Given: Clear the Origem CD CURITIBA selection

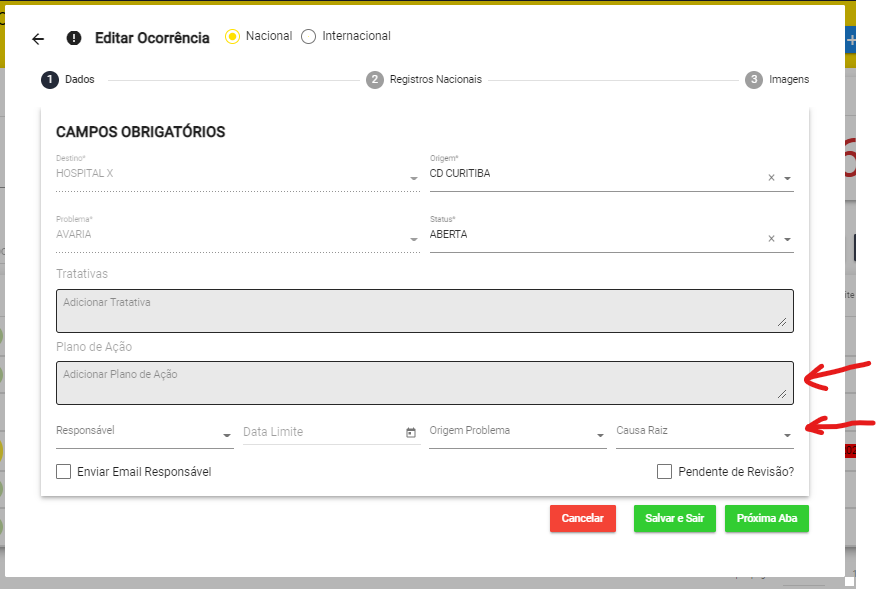Looking at the screenshot, I should [771, 178].
